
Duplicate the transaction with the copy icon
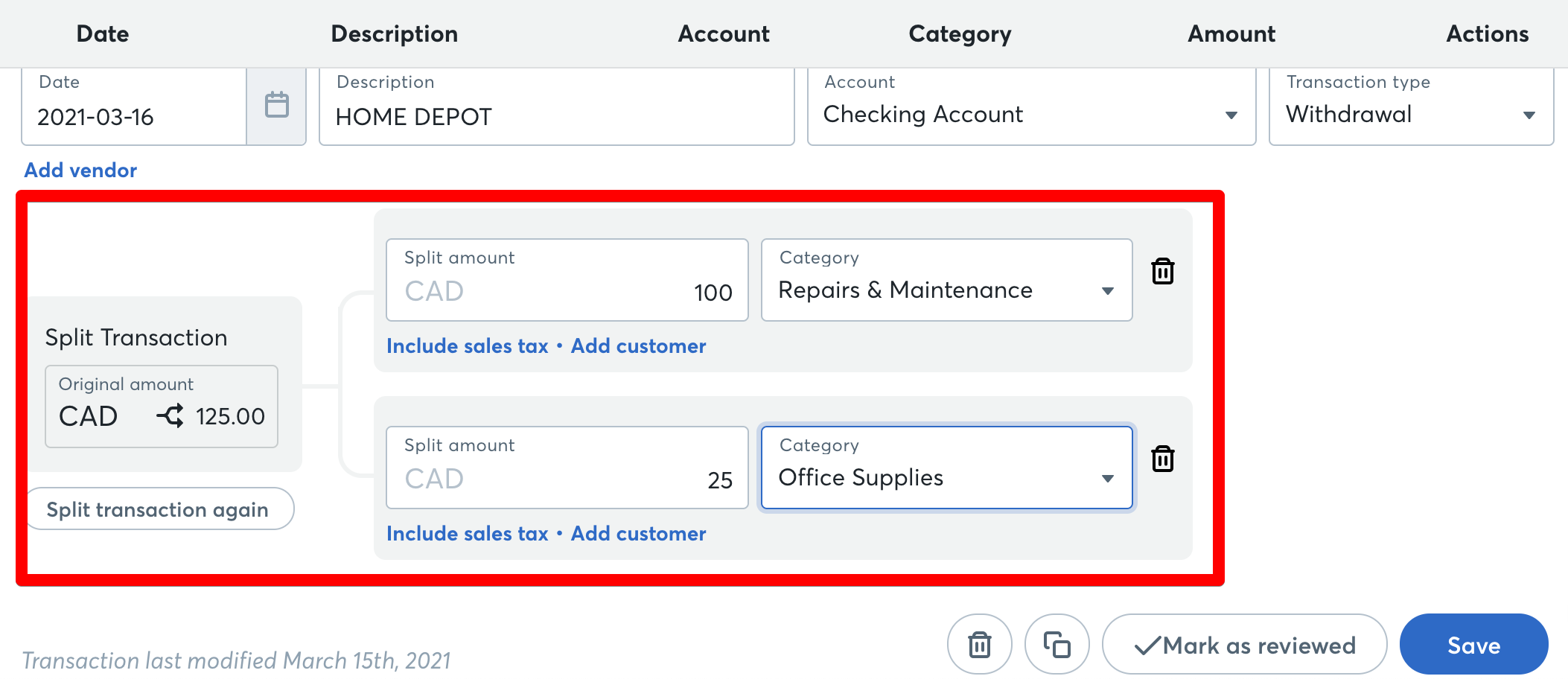[1057, 643]
